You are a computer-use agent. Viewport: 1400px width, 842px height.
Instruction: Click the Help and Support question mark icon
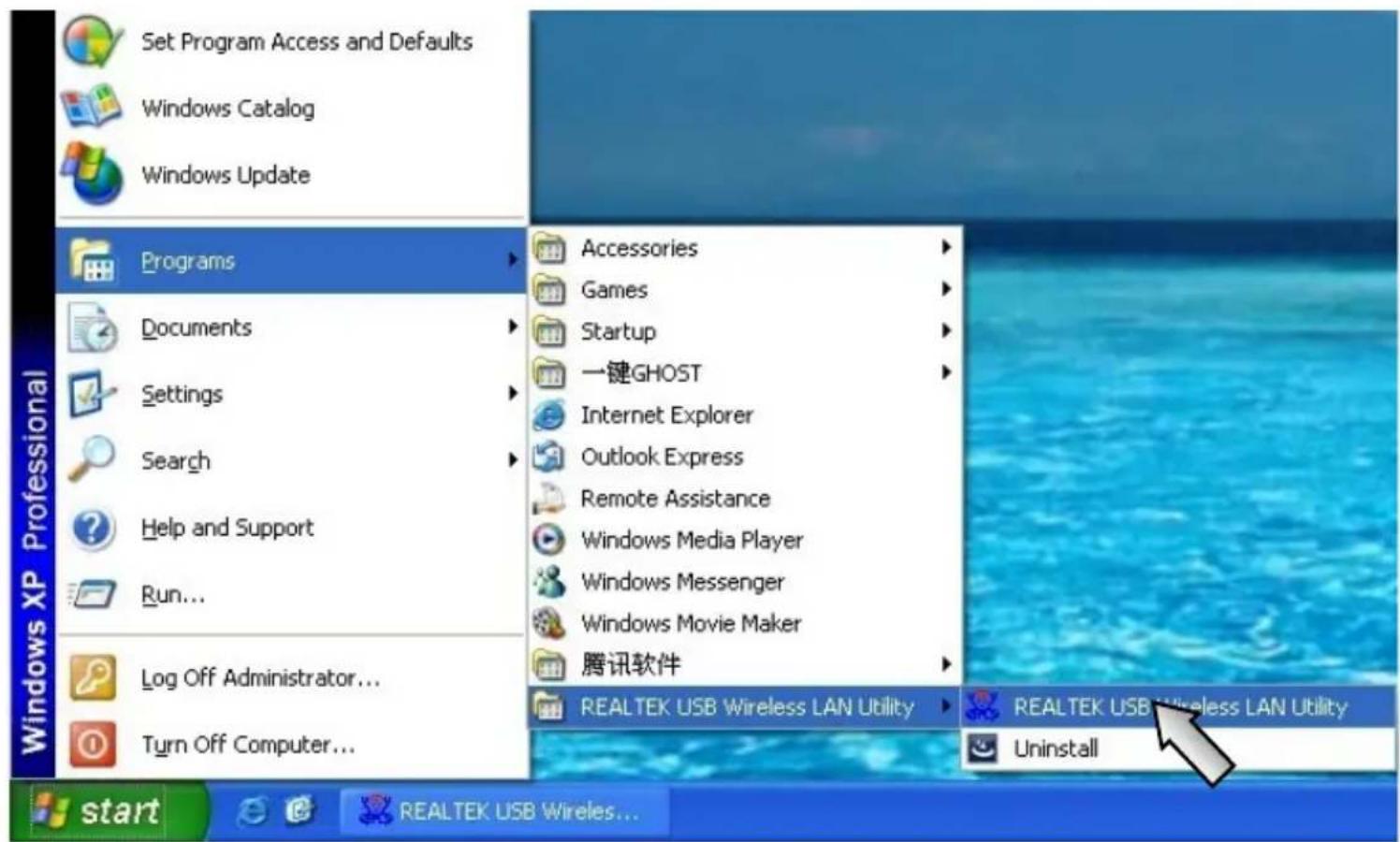(x=92, y=528)
